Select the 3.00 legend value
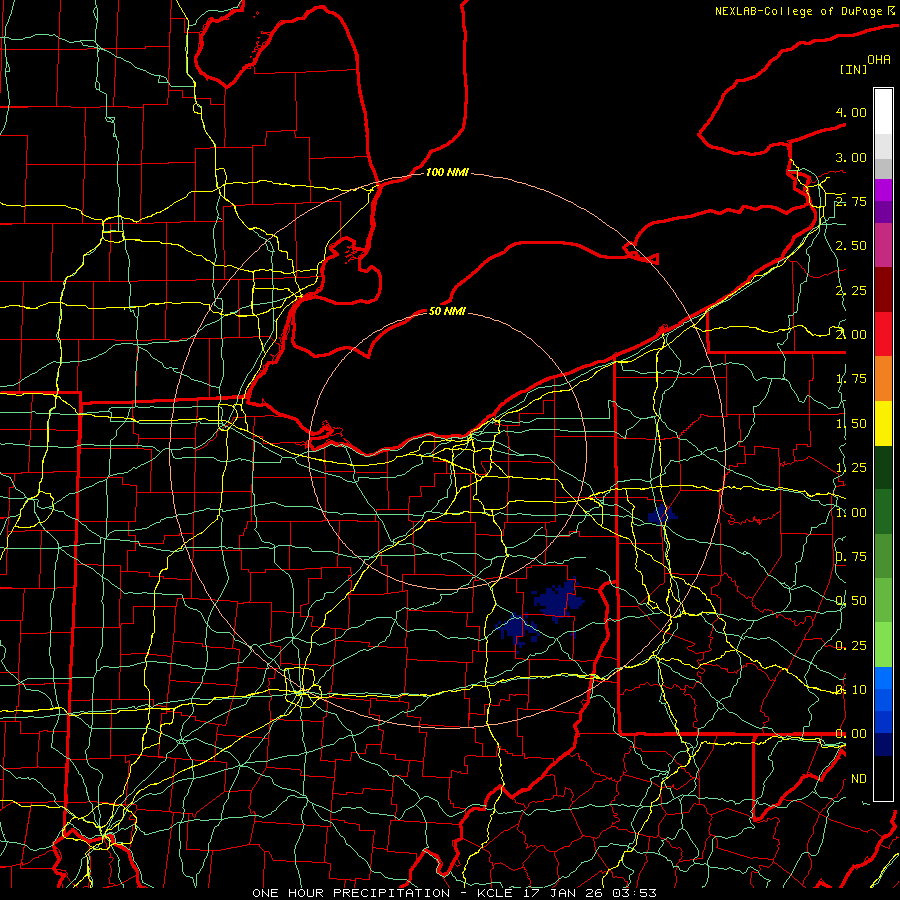 851,157
